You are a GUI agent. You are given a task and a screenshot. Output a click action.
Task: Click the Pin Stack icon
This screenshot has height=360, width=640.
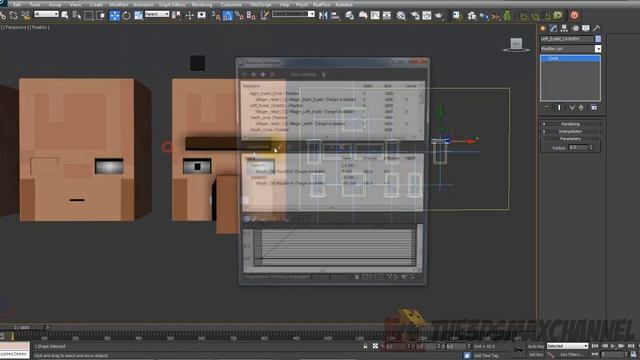(x=547, y=107)
